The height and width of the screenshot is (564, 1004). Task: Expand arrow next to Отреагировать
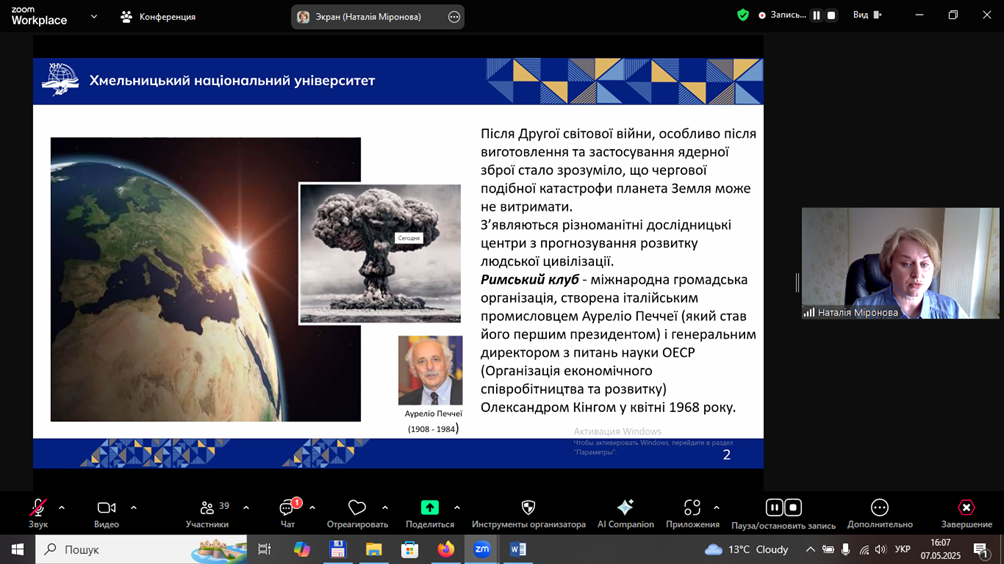point(385,508)
